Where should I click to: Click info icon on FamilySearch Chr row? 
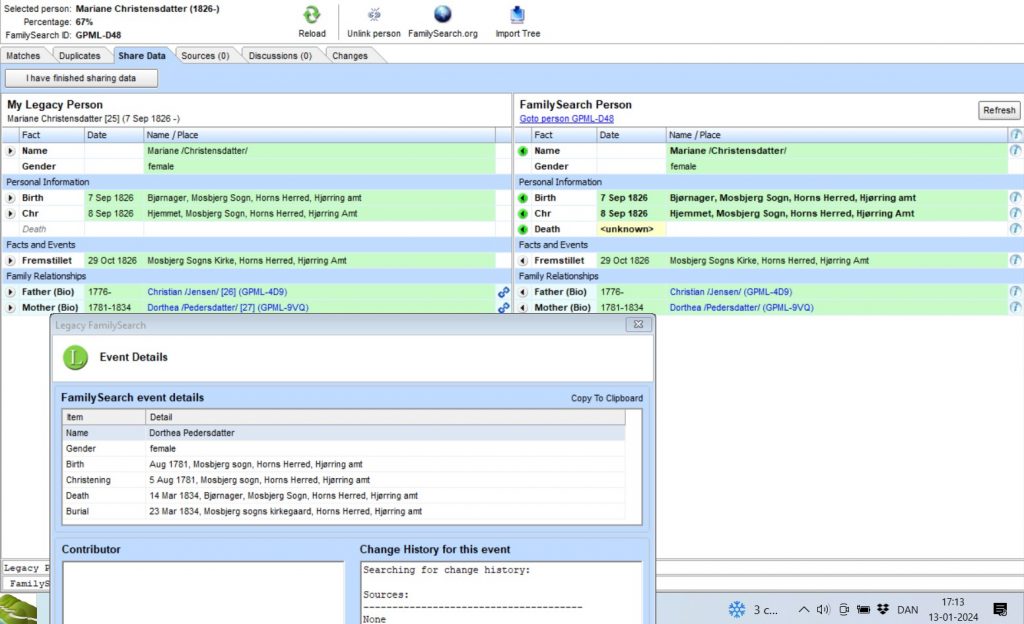click(x=1016, y=213)
